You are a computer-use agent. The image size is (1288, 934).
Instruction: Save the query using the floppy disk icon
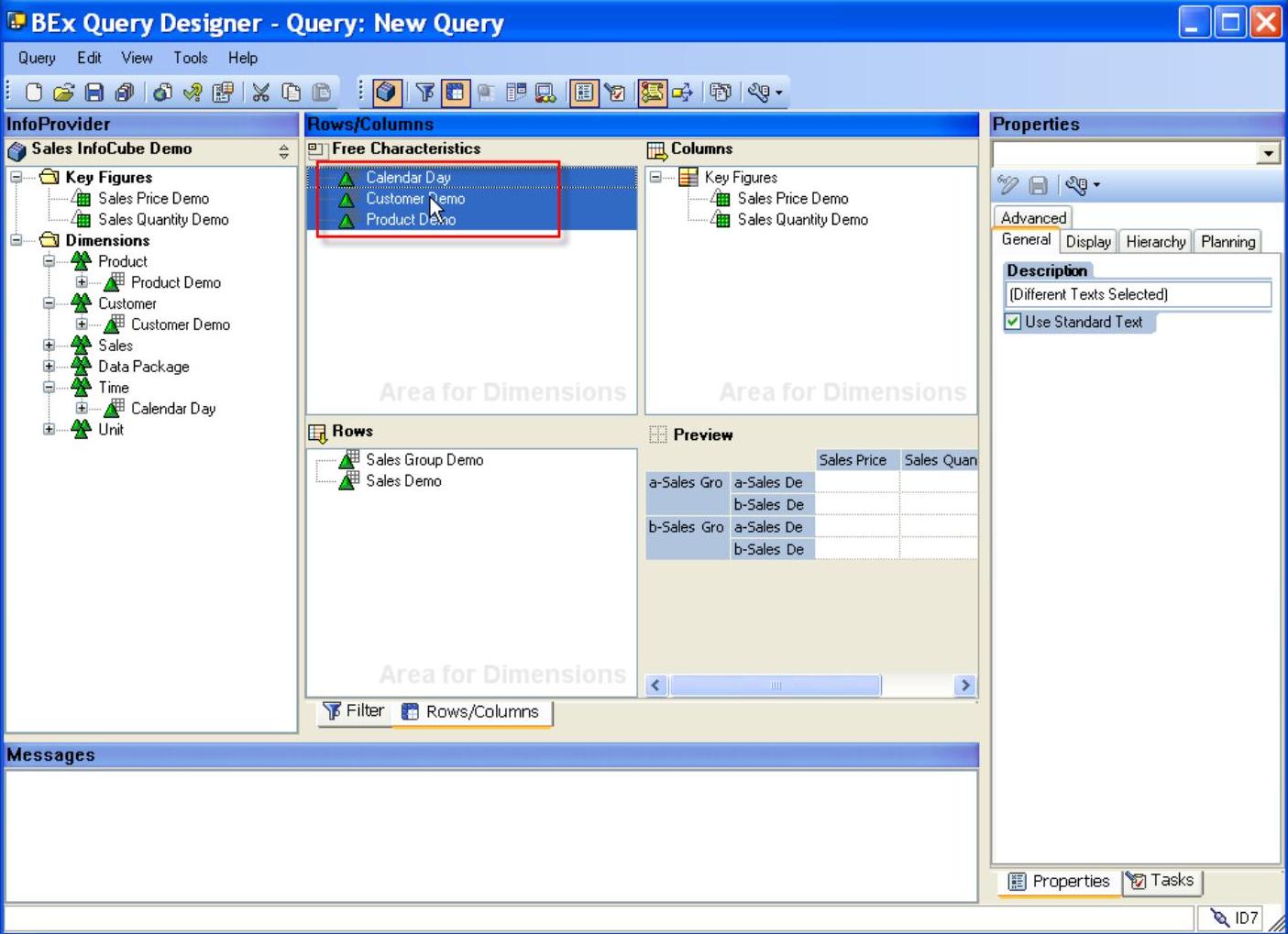pyautogui.click(x=94, y=92)
